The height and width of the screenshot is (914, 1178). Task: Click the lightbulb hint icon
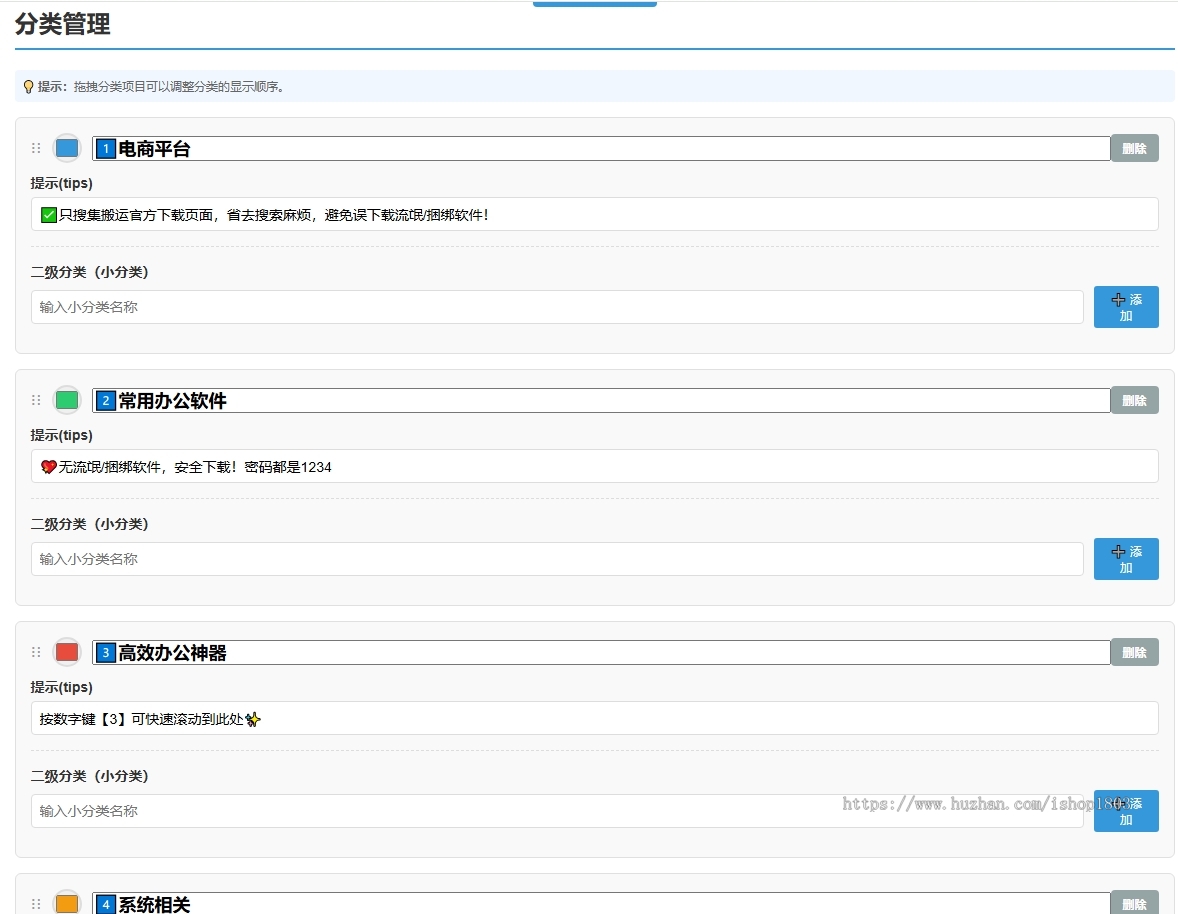(x=29, y=86)
